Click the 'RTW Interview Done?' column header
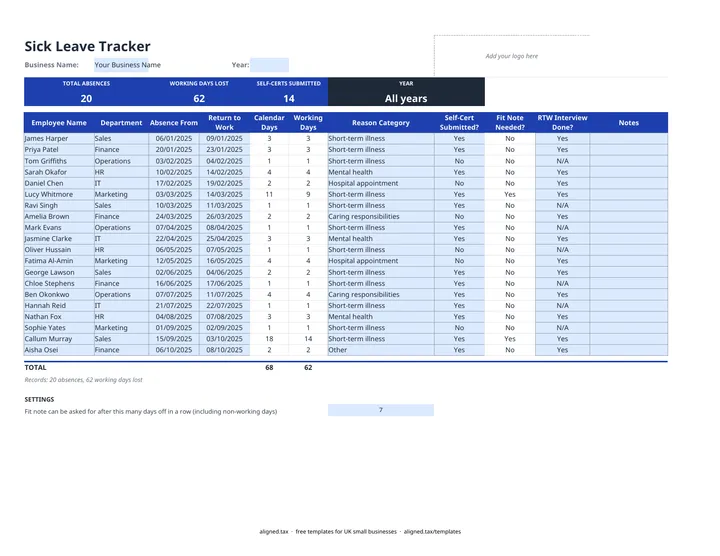The width and height of the screenshot is (720, 556). pyautogui.click(x=562, y=123)
